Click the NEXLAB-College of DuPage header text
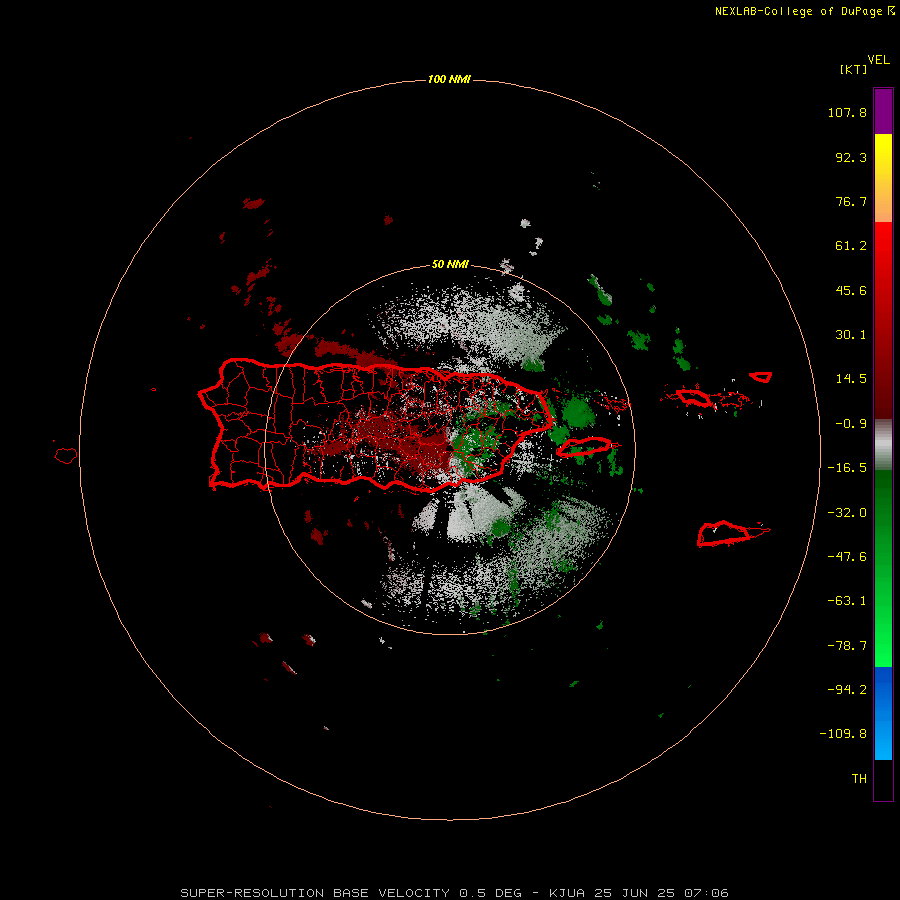Screen dimensions: 900x900 pos(804,11)
